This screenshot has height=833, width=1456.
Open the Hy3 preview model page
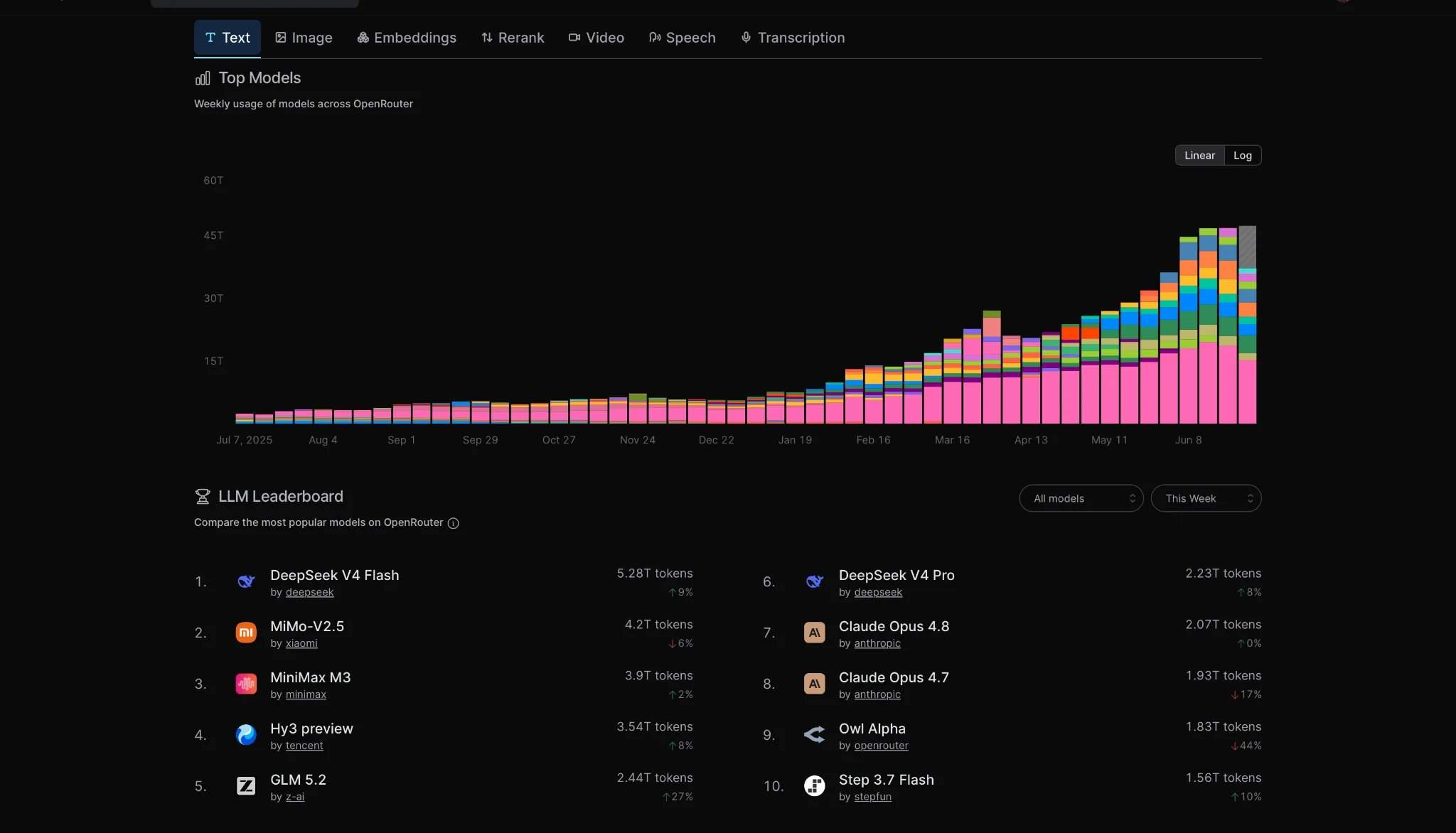[x=311, y=729]
